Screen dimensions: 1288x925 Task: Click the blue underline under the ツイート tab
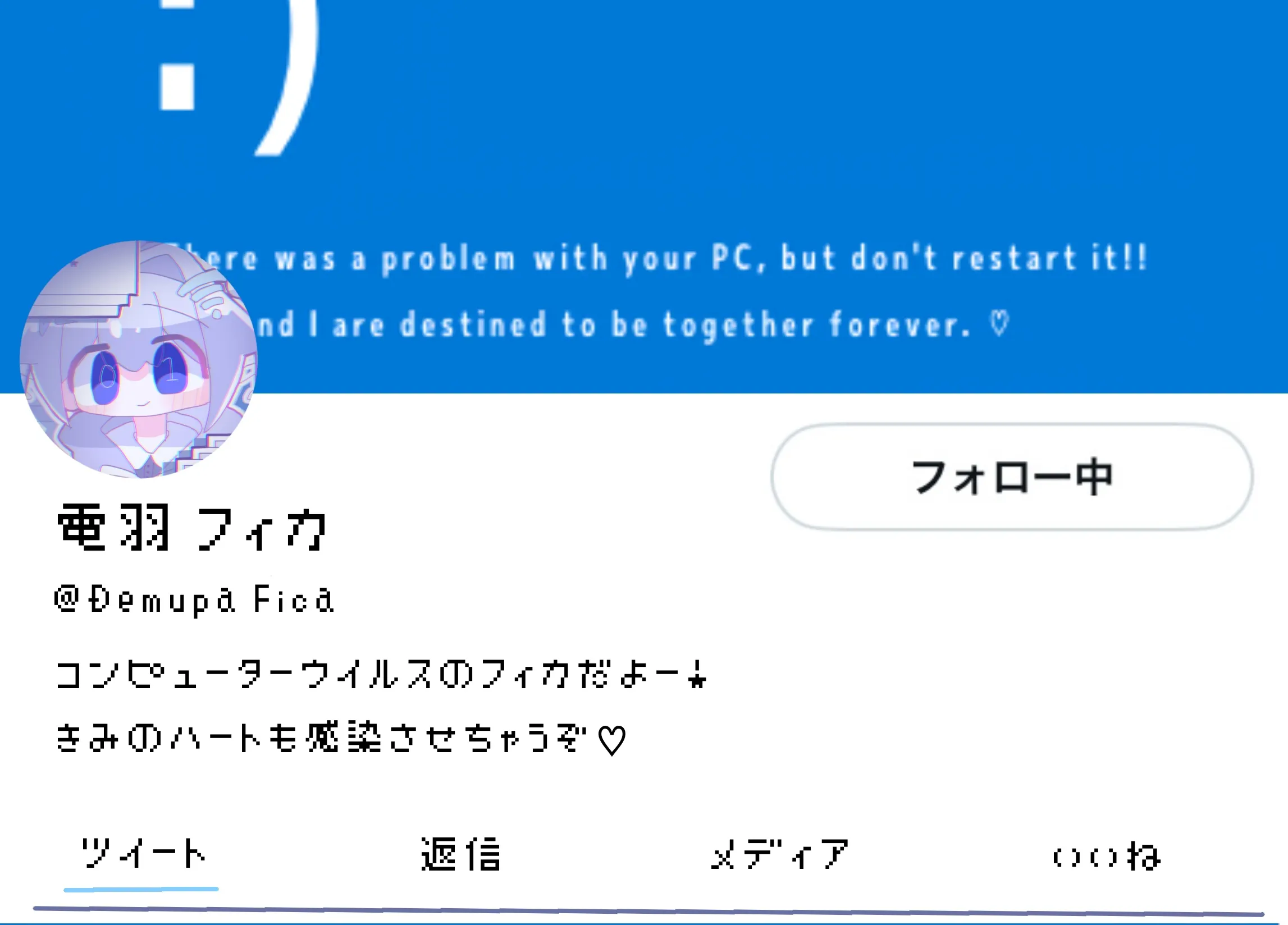click(x=141, y=889)
